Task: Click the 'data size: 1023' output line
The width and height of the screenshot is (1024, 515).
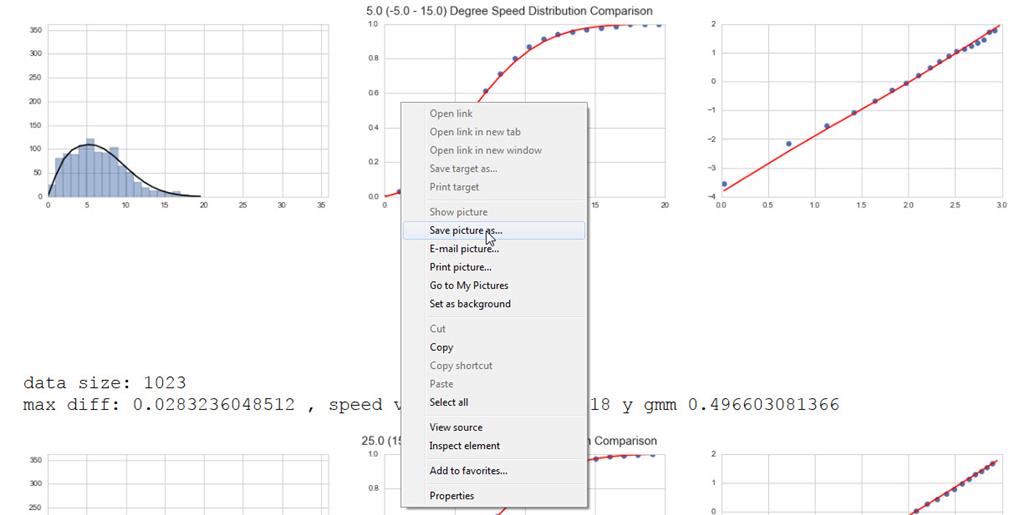Action: click(104, 382)
